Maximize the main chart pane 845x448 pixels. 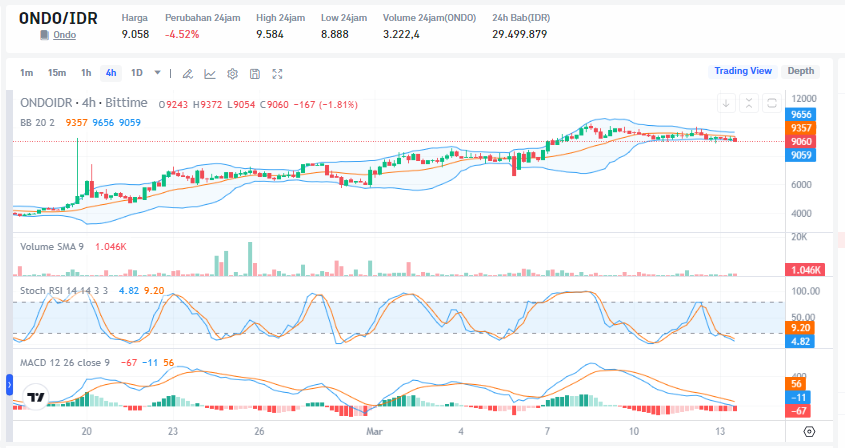coord(771,102)
